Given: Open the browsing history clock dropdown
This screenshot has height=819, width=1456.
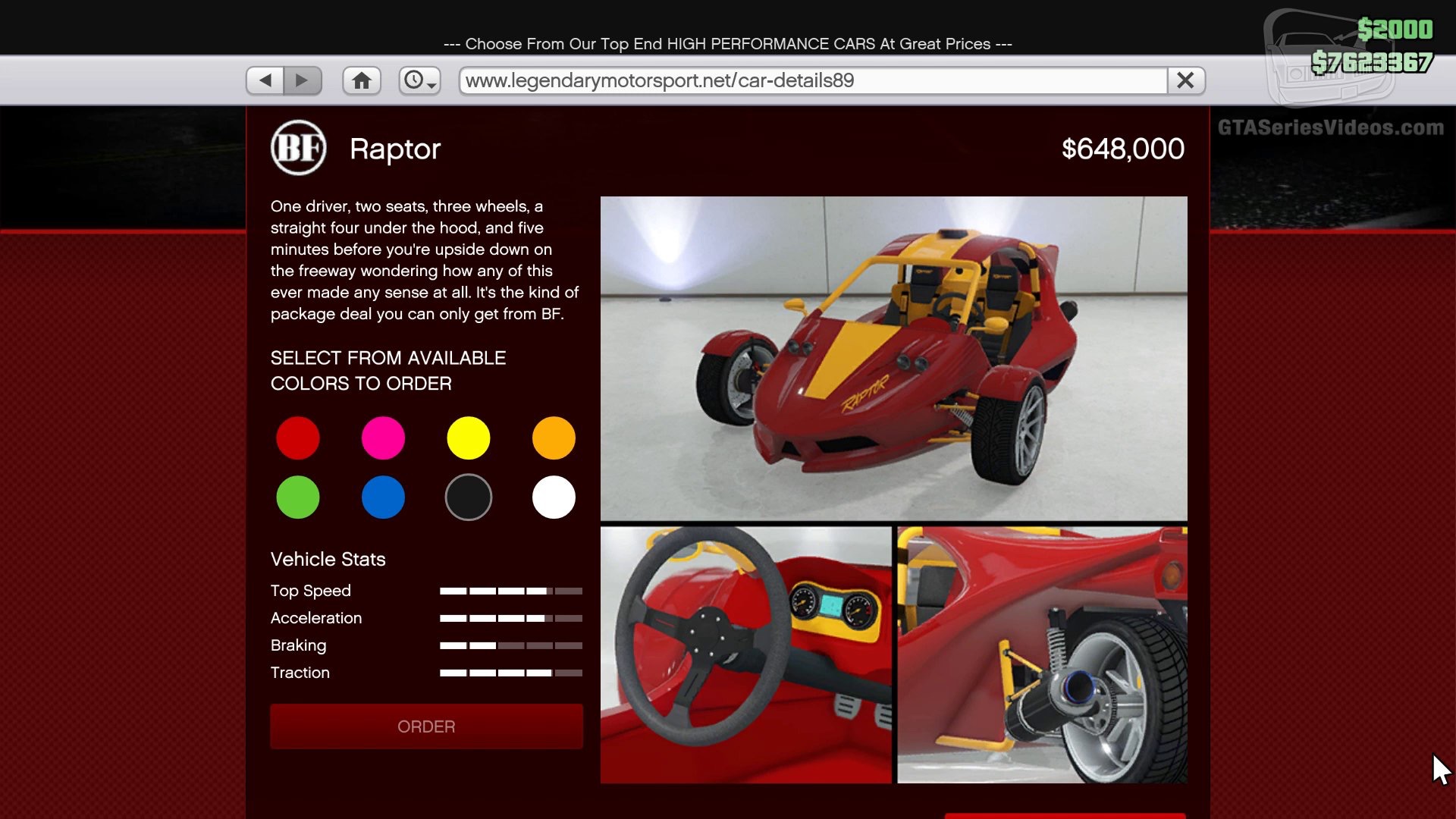Looking at the screenshot, I should click(419, 80).
